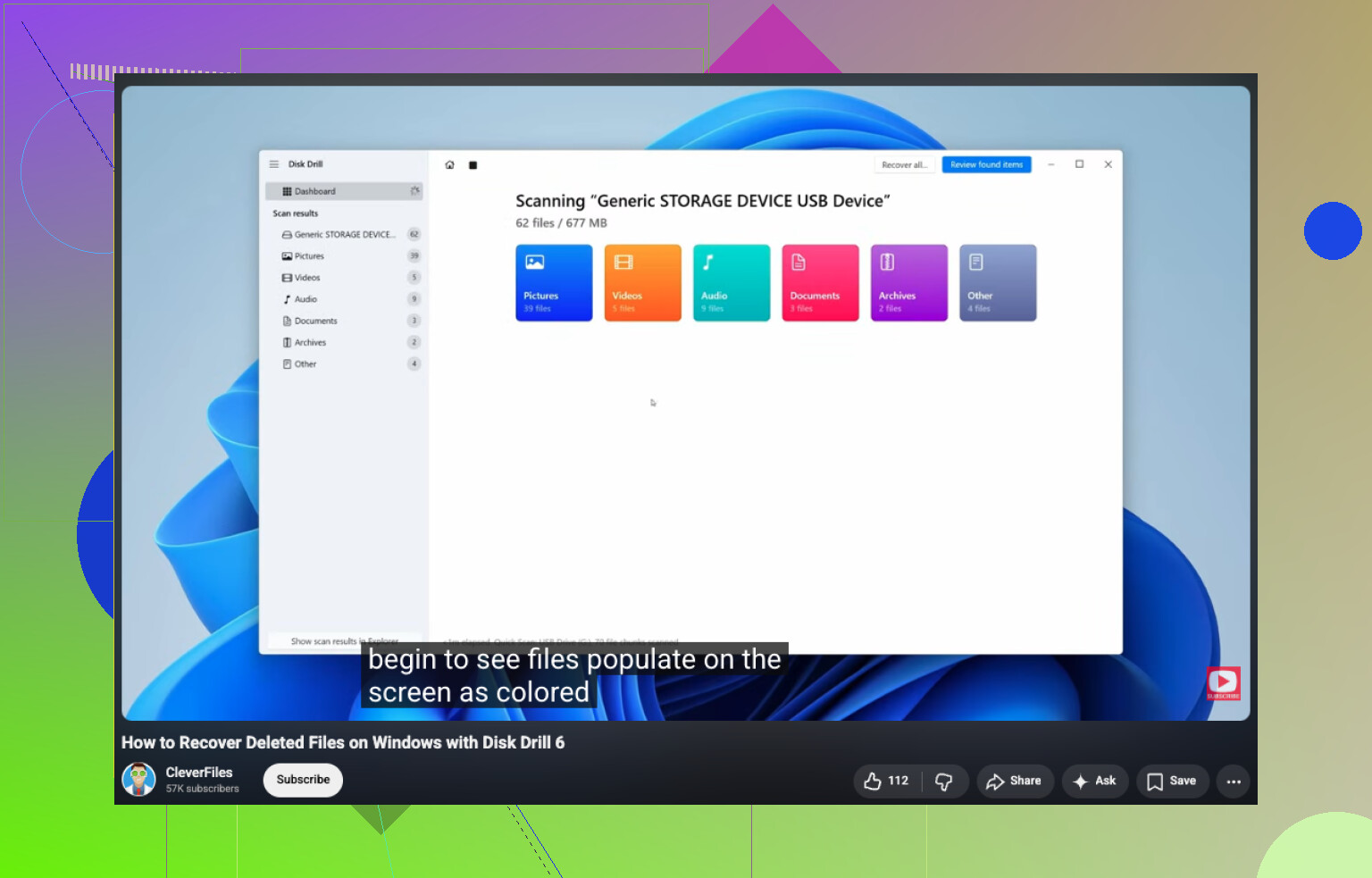
Task: Like the video with thumbs up
Action: pos(886,781)
